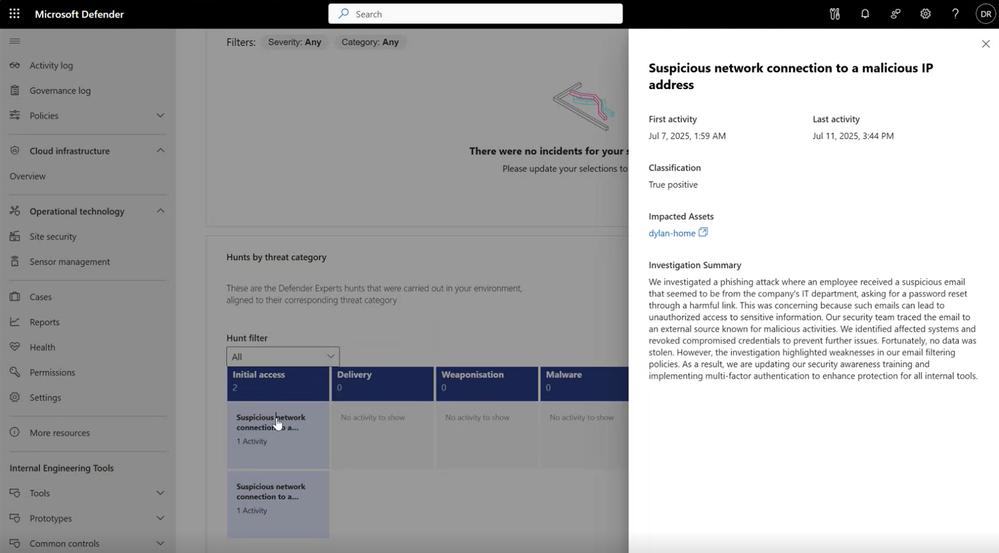
Task: Open dylan-home external link icon
Action: 703,233
